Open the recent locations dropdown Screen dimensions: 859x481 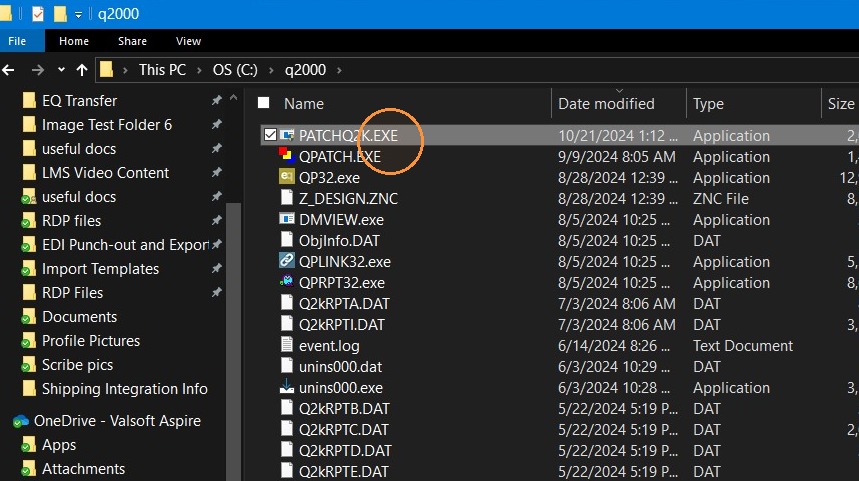click(x=61, y=70)
